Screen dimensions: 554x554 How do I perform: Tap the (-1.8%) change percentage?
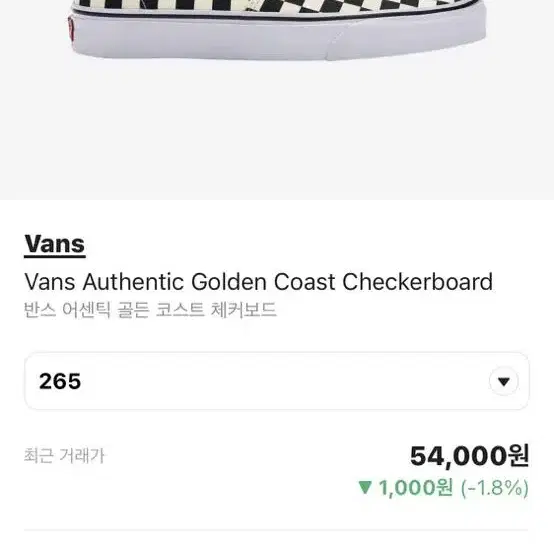495,488
